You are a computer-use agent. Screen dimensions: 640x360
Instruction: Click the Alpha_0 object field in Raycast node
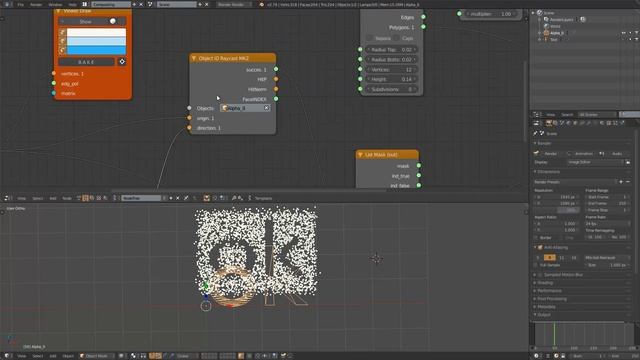click(x=245, y=108)
